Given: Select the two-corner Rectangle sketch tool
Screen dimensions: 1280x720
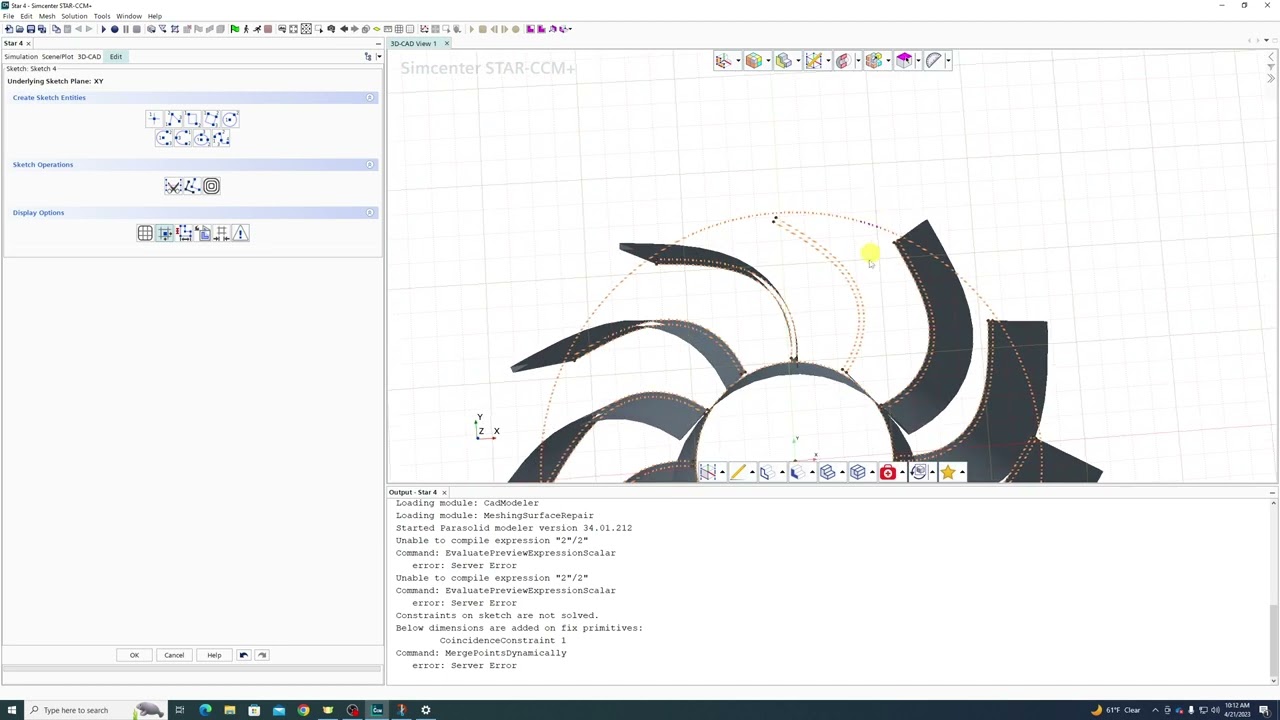Looking at the screenshot, I should (192, 119).
